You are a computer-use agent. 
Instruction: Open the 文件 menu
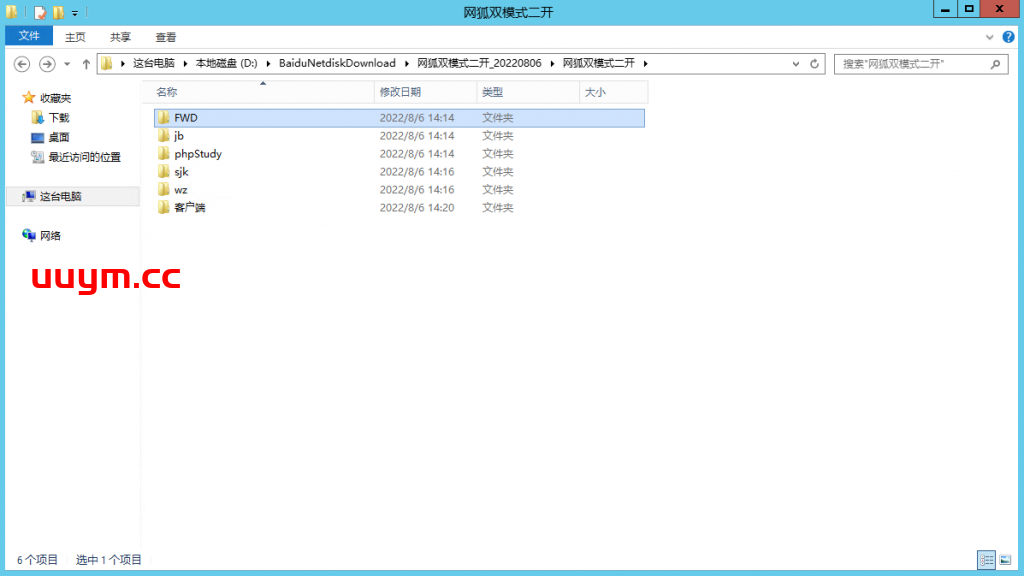click(x=29, y=36)
